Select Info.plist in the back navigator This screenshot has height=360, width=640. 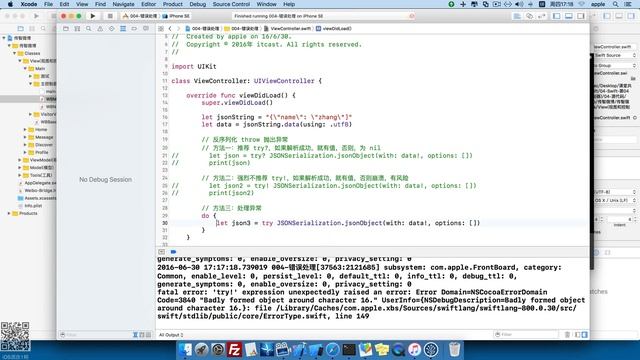coord(33,206)
